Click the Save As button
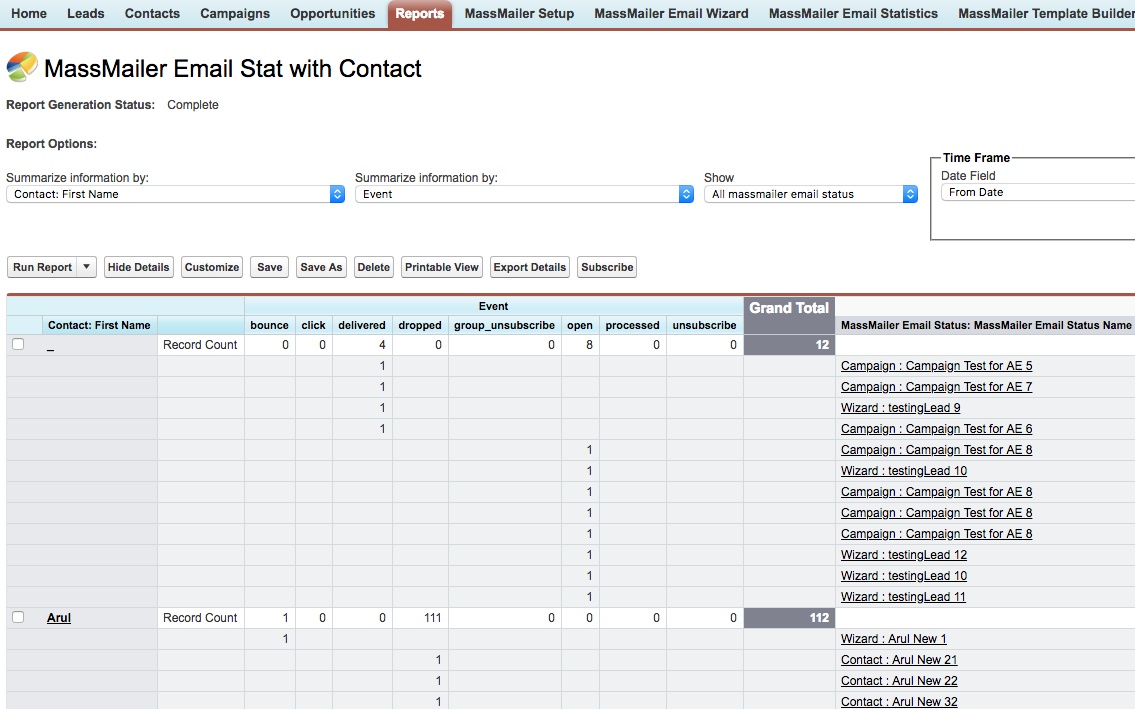The height and width of the screenshot is (709, 1135). coord(321,267)
